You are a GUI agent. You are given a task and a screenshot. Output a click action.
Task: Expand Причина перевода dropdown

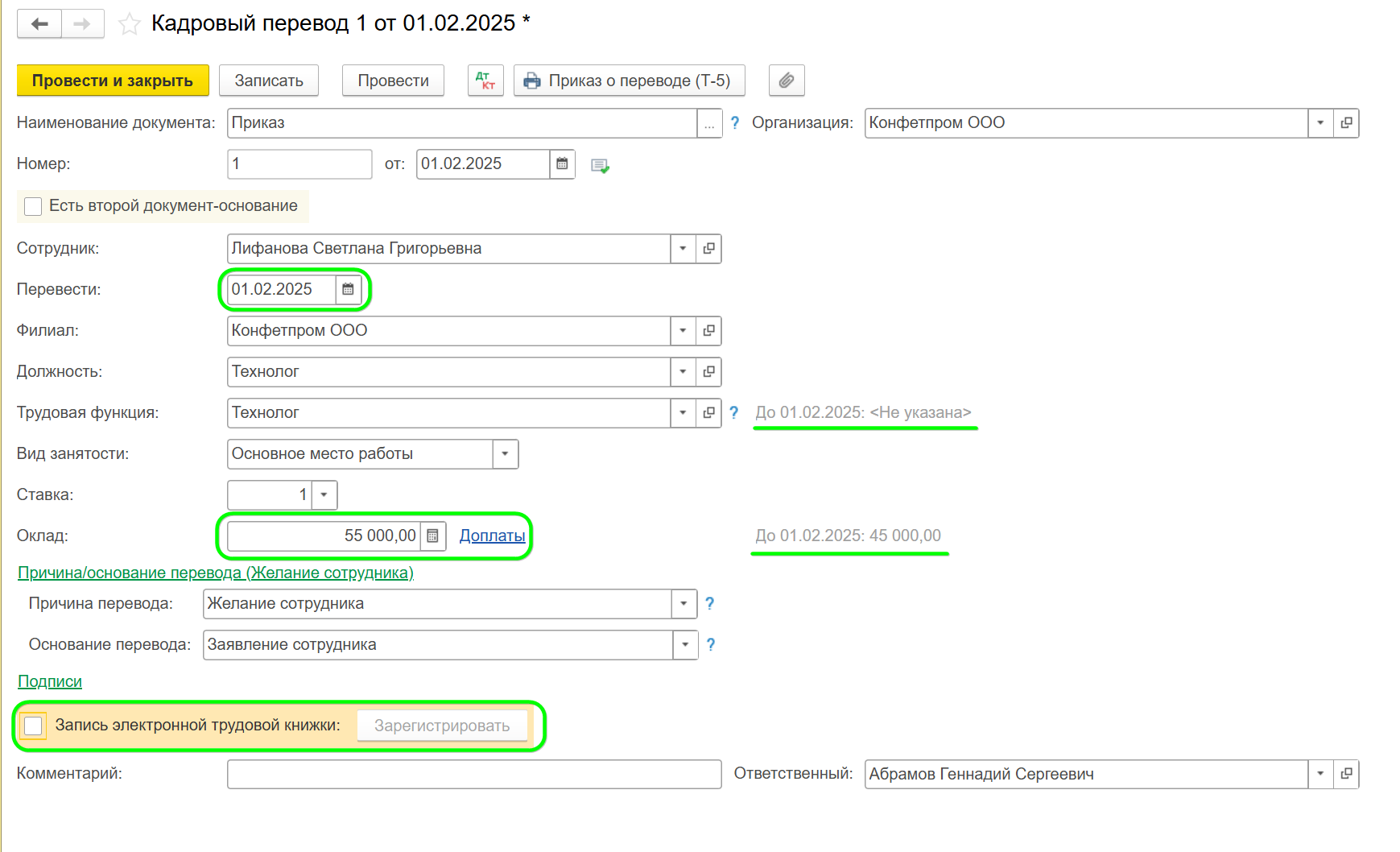[x=684, y=604]
